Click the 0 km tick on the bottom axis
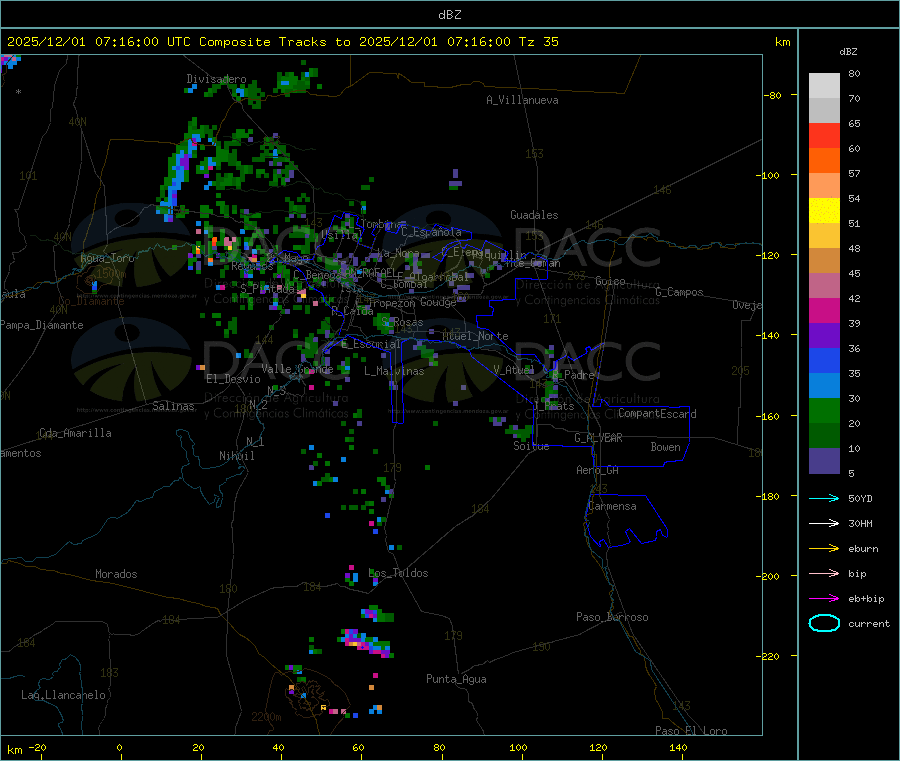This screenshot has height=761, width=900. tap(119, 747)
